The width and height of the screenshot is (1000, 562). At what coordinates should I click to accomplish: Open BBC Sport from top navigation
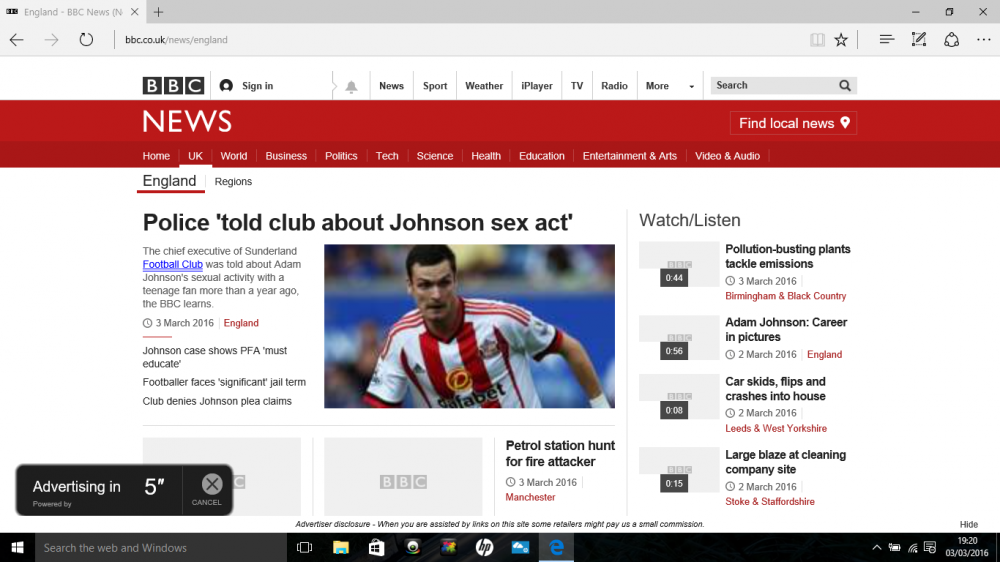tap(435, 85)
